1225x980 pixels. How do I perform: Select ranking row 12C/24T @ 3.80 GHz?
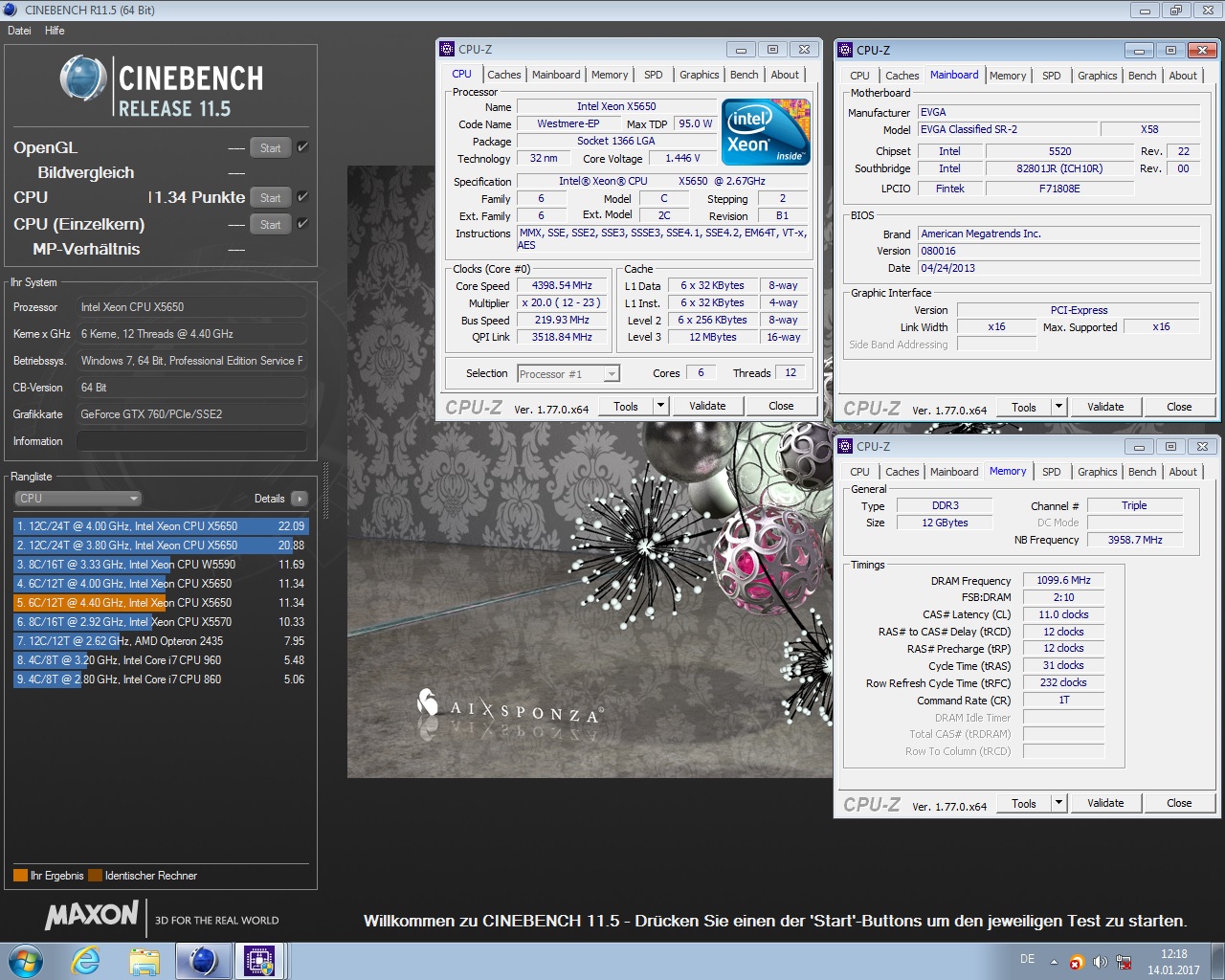point(161,546)
